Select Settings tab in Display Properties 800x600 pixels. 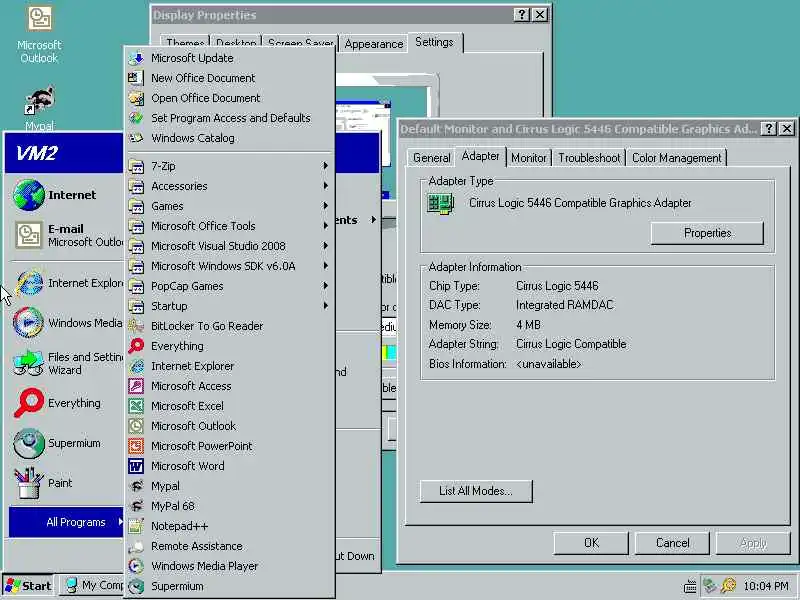pyautogui.click(x=434, y=42)
